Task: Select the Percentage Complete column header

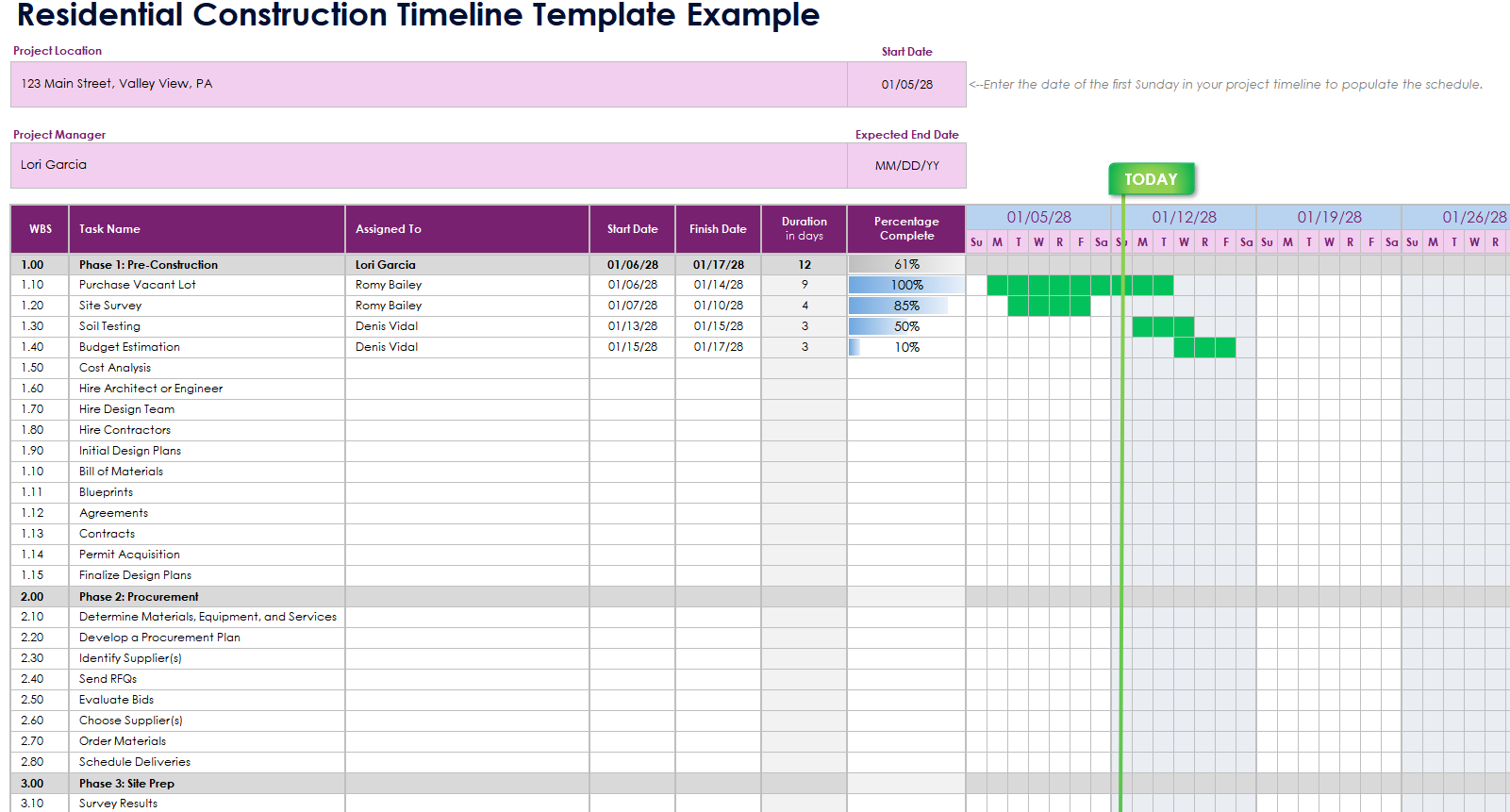Action: click(x=906, y=229)
